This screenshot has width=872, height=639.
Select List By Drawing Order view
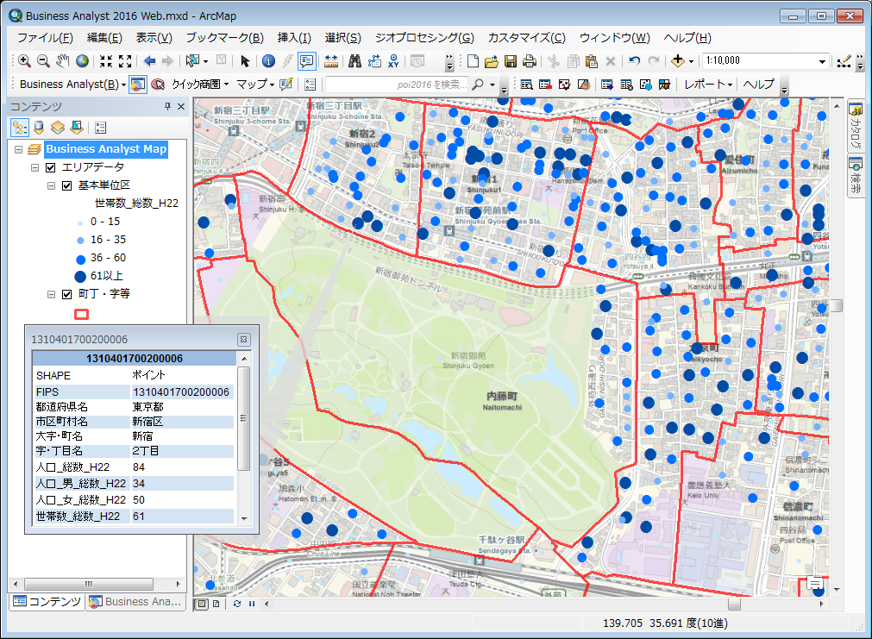point(19,128)
